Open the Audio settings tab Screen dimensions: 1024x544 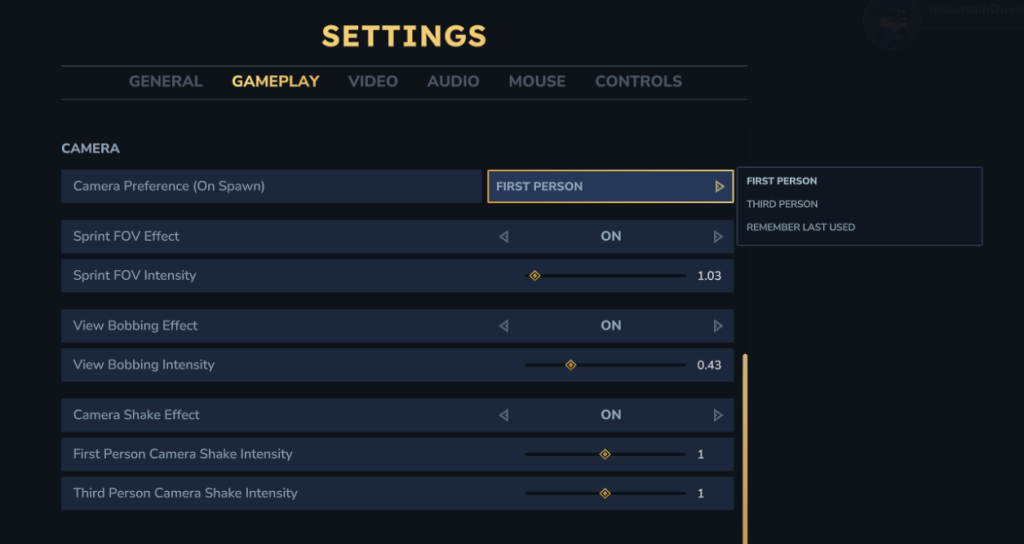click(453, 82)
